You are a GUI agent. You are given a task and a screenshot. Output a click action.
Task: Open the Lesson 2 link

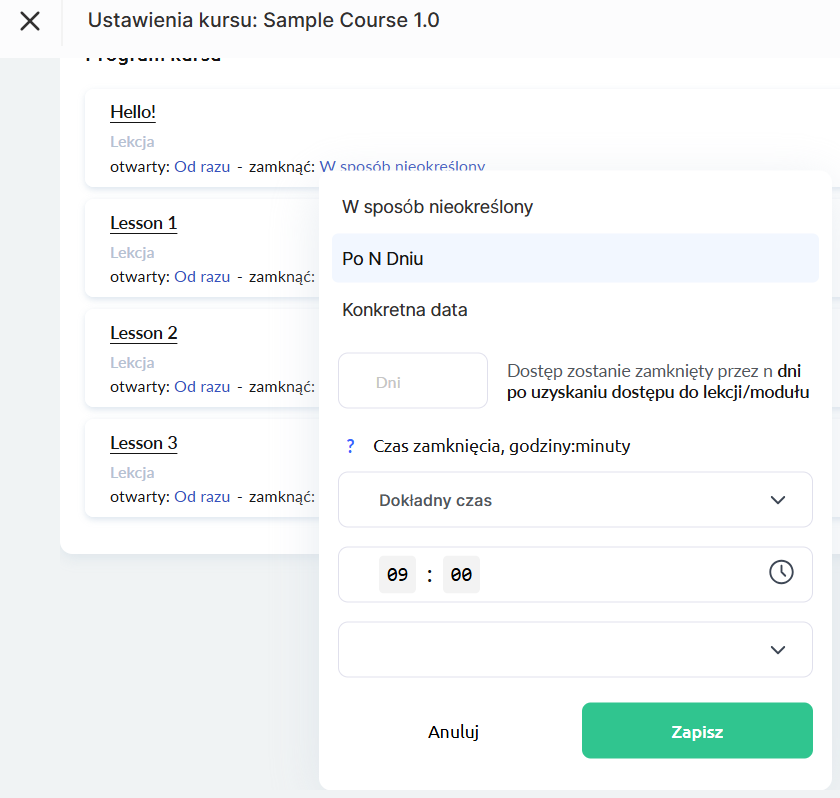[x=144, y=333]
